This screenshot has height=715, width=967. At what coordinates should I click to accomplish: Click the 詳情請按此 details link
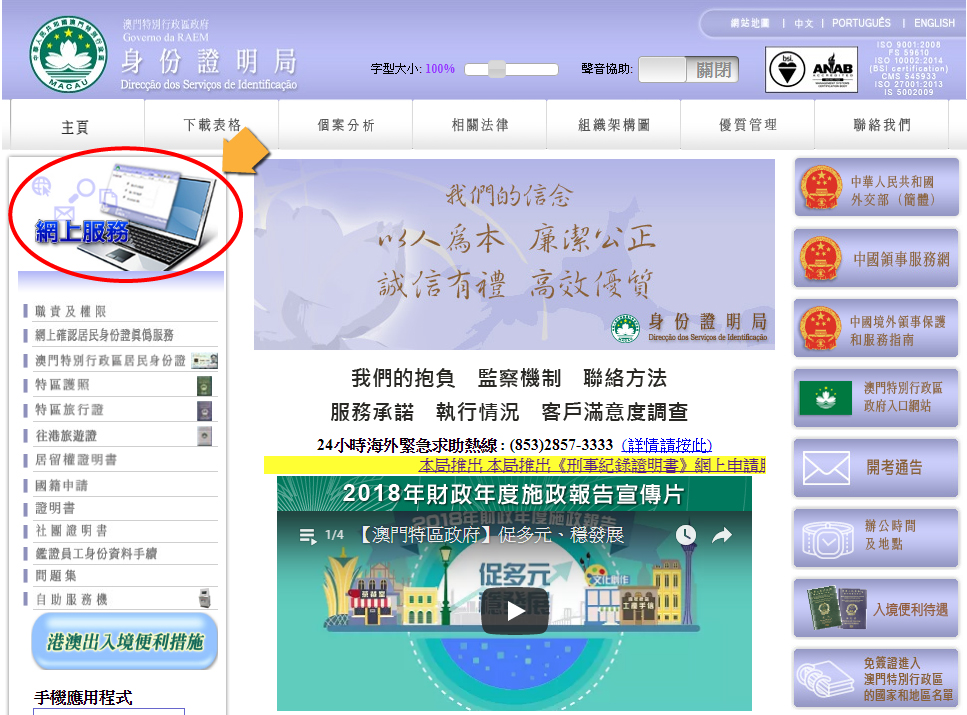click(667, 445)
